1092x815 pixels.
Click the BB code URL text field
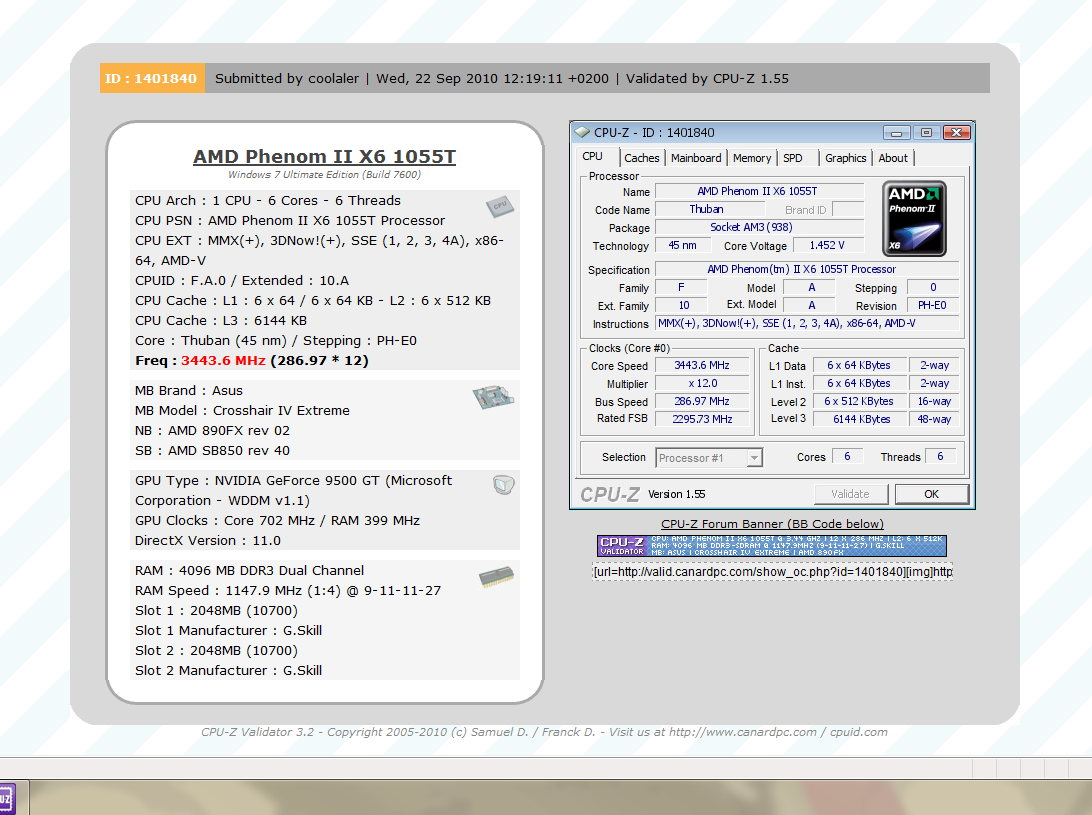click(x=772, y=571)
